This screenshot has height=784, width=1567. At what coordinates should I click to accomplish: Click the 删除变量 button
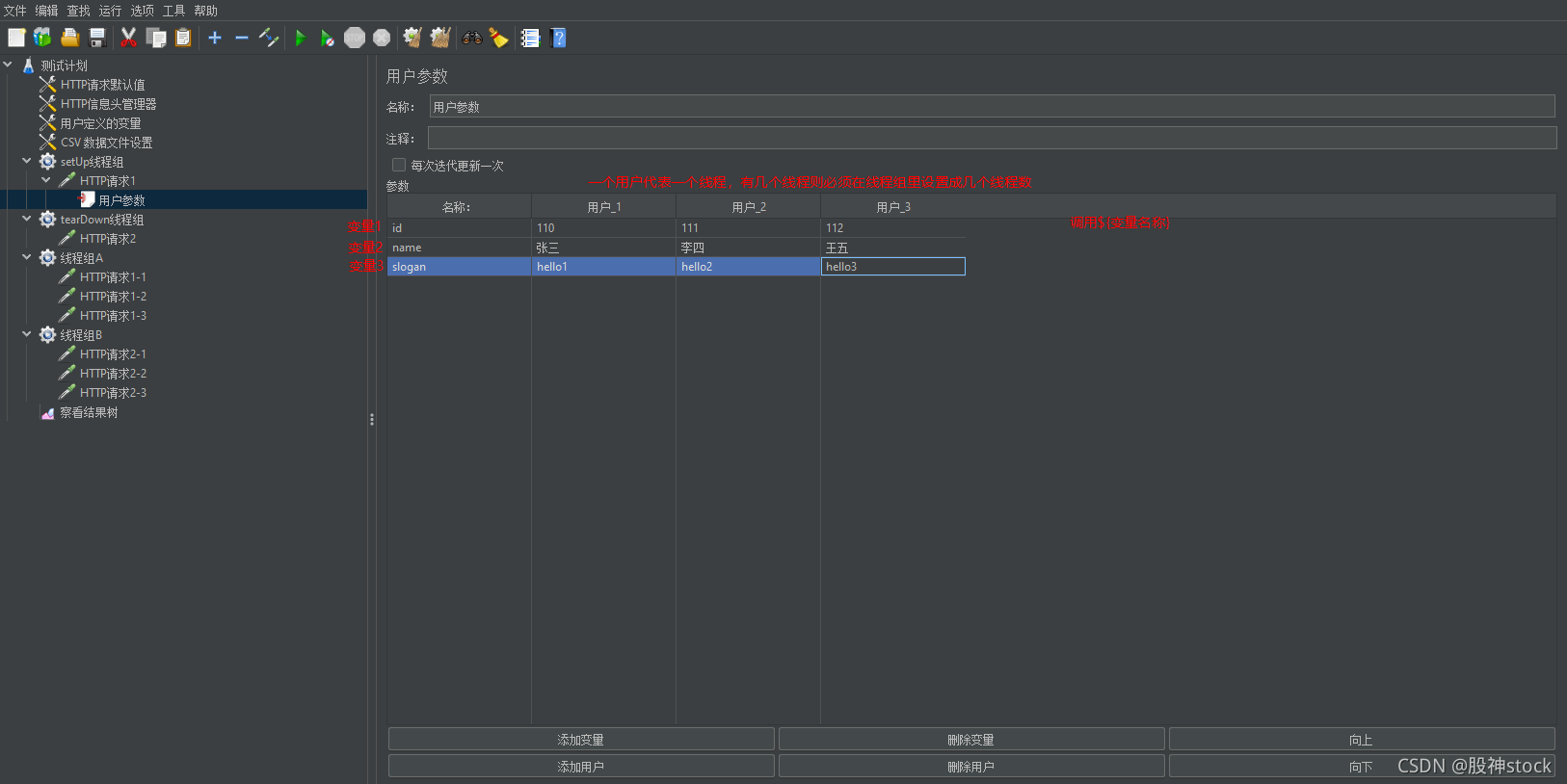[x=971, y=739]
